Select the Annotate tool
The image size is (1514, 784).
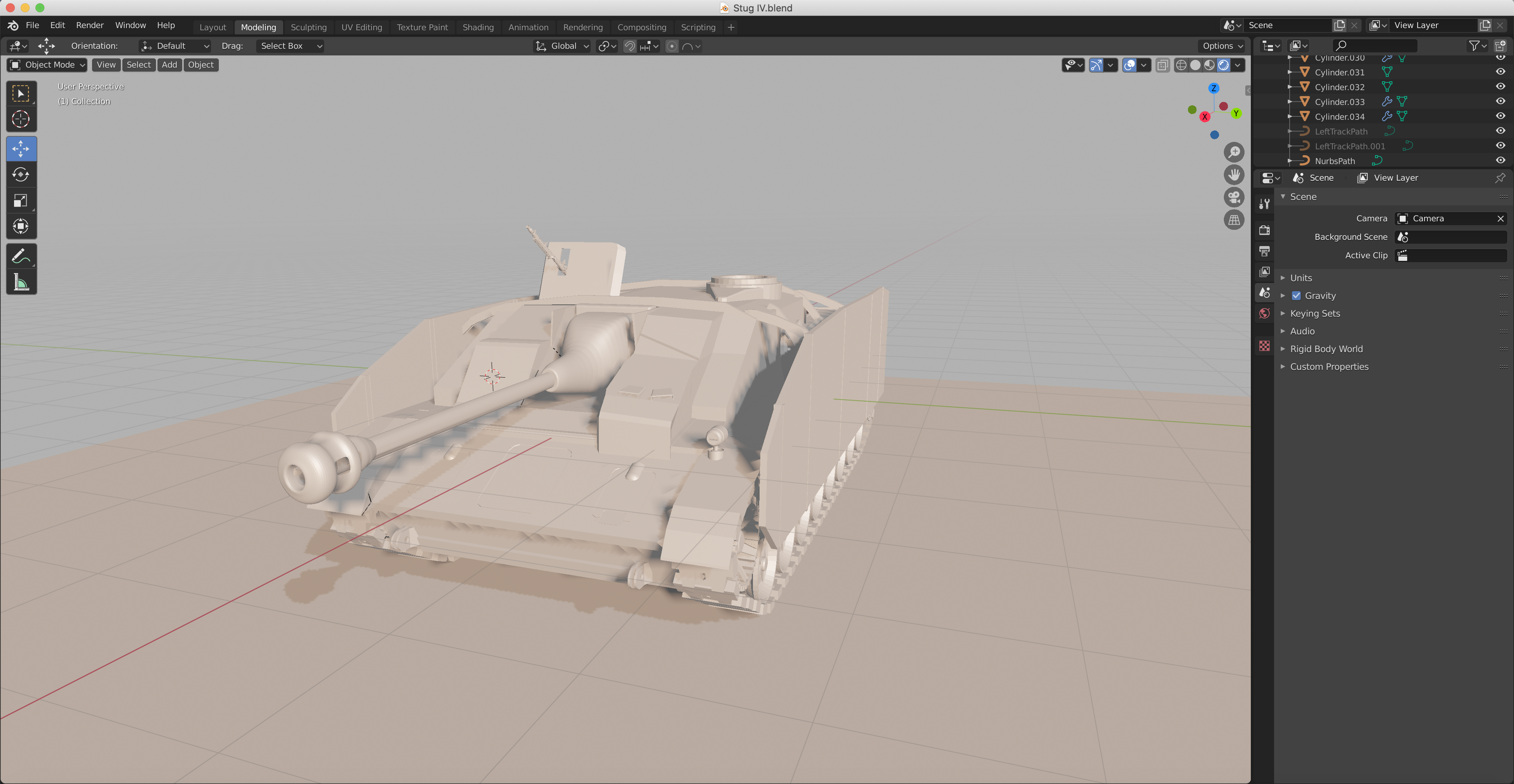21,255
